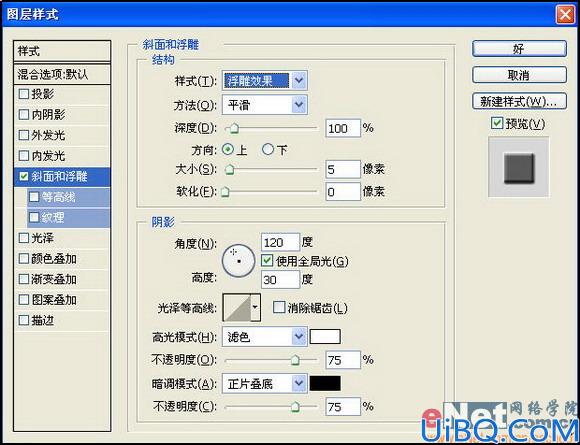Enable the 内发光 inner glow checkbox
Screen dimensions: 580x445
[x=24, y=156]
